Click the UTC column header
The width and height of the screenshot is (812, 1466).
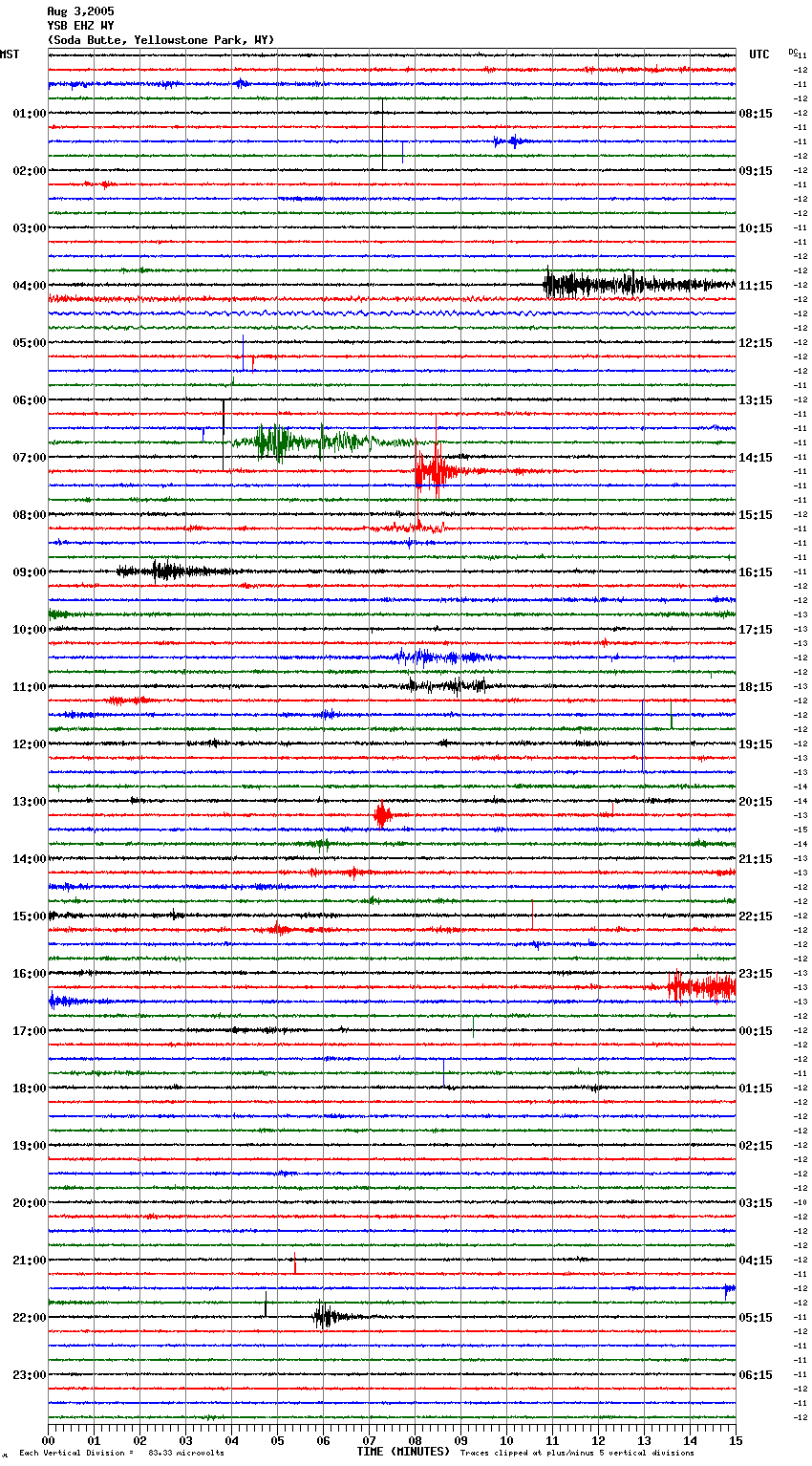[759, 54]
